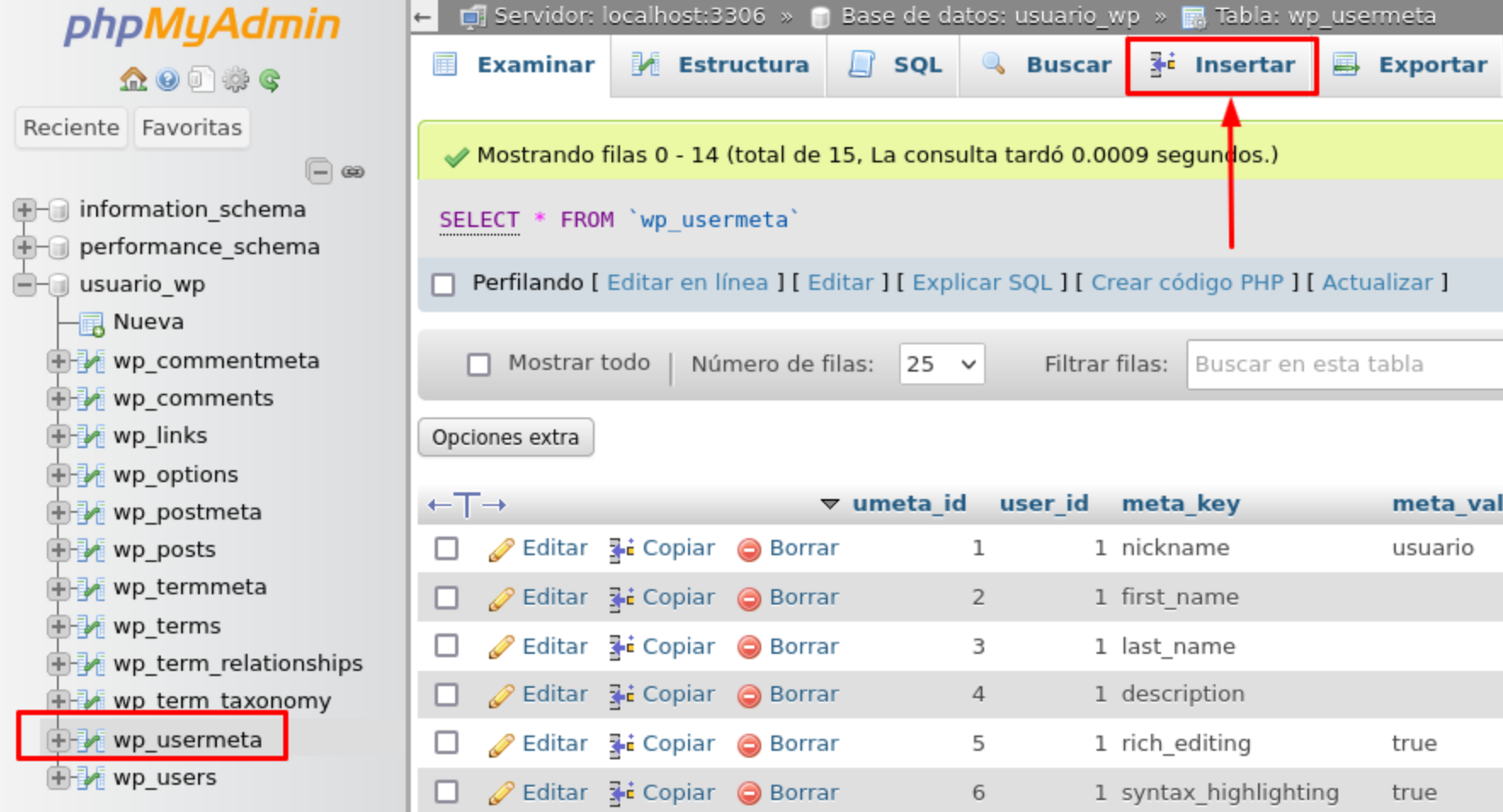This screenshot has width=1503, height=812.
Task: Click the Copiar icon for rich_editing row
Action: tap(622, 745)
